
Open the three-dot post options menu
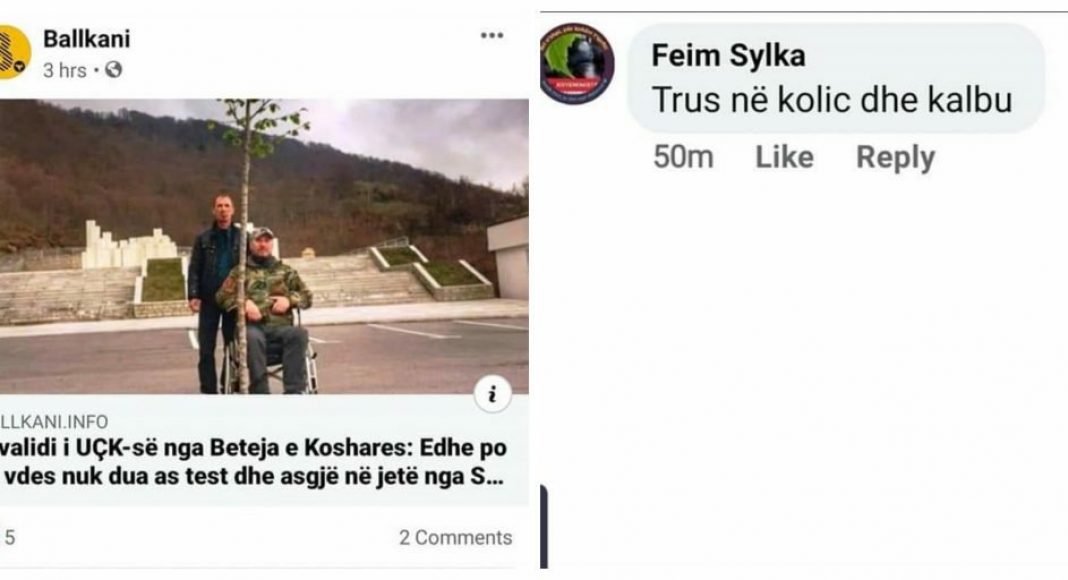pyautogui.click(x=492, y=36)
